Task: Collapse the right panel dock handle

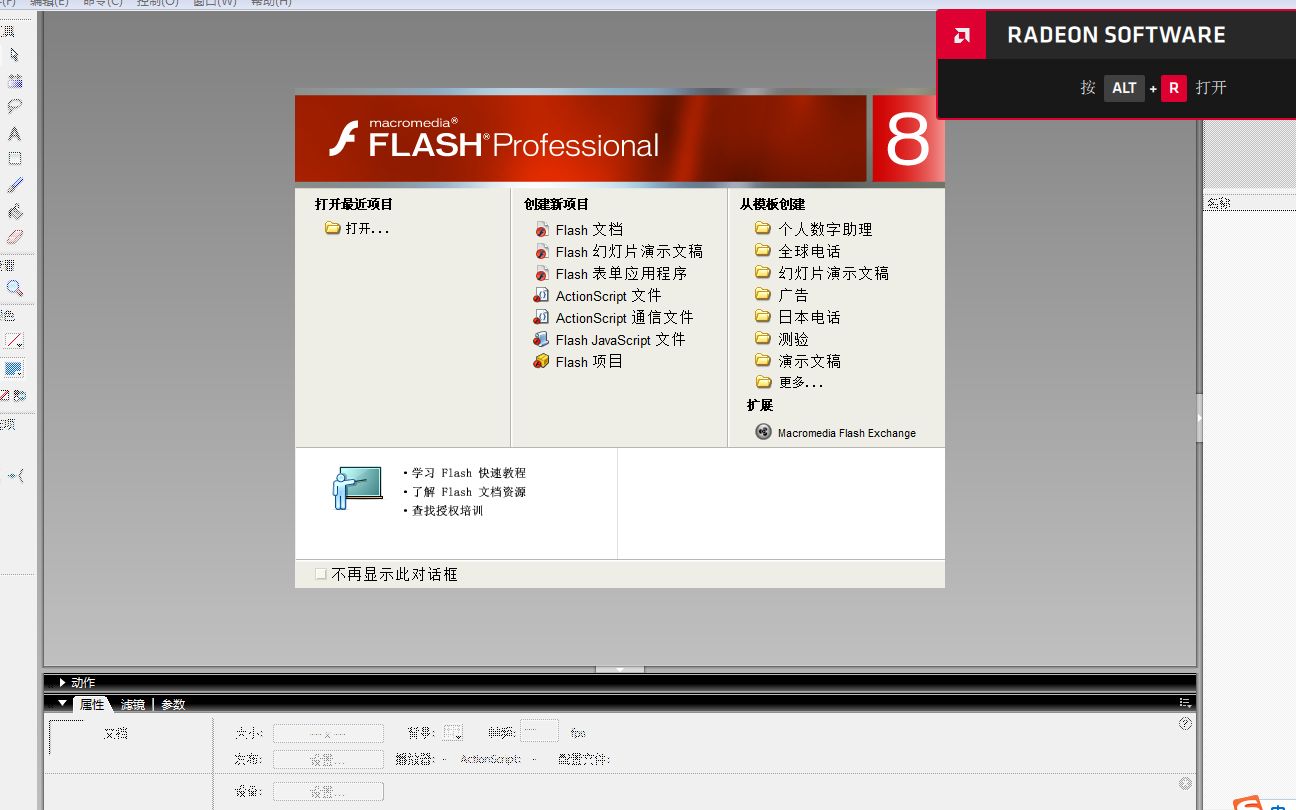Action: (1199, 420)
